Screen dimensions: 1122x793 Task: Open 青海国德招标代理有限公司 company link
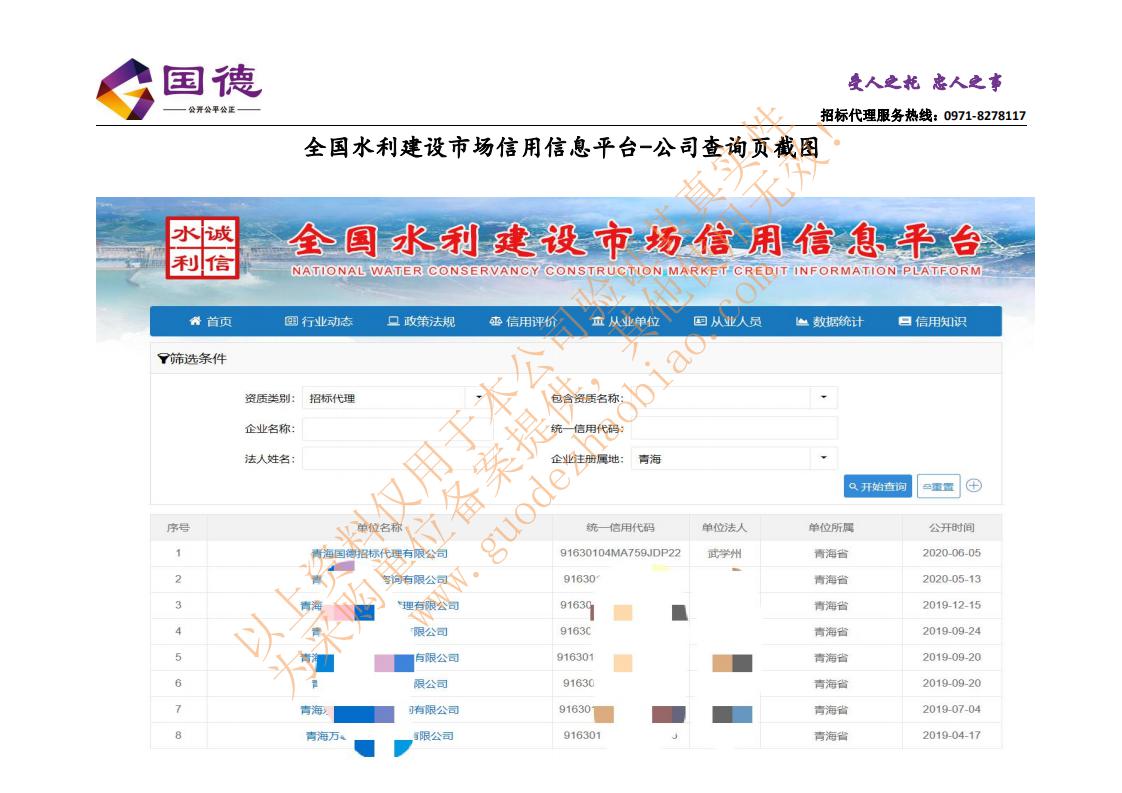point(379,553)
